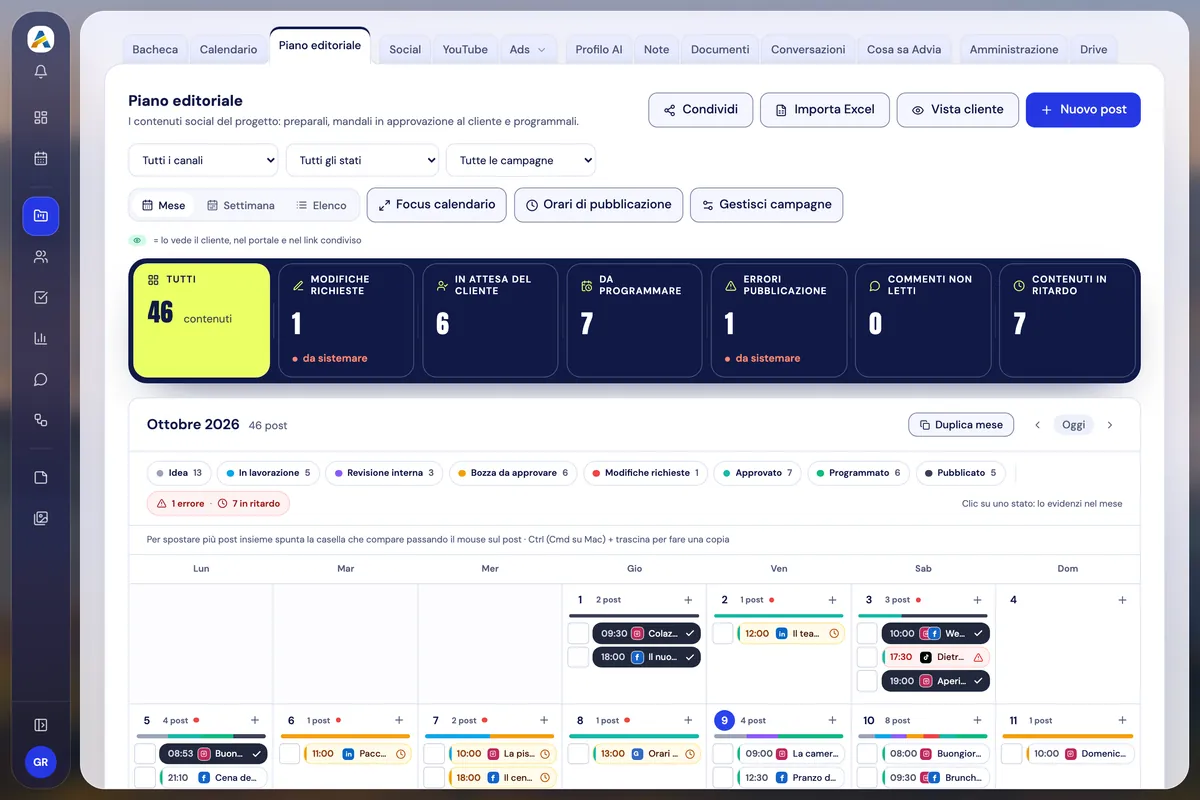Add a post on day 5 with plus

(254, 720)
